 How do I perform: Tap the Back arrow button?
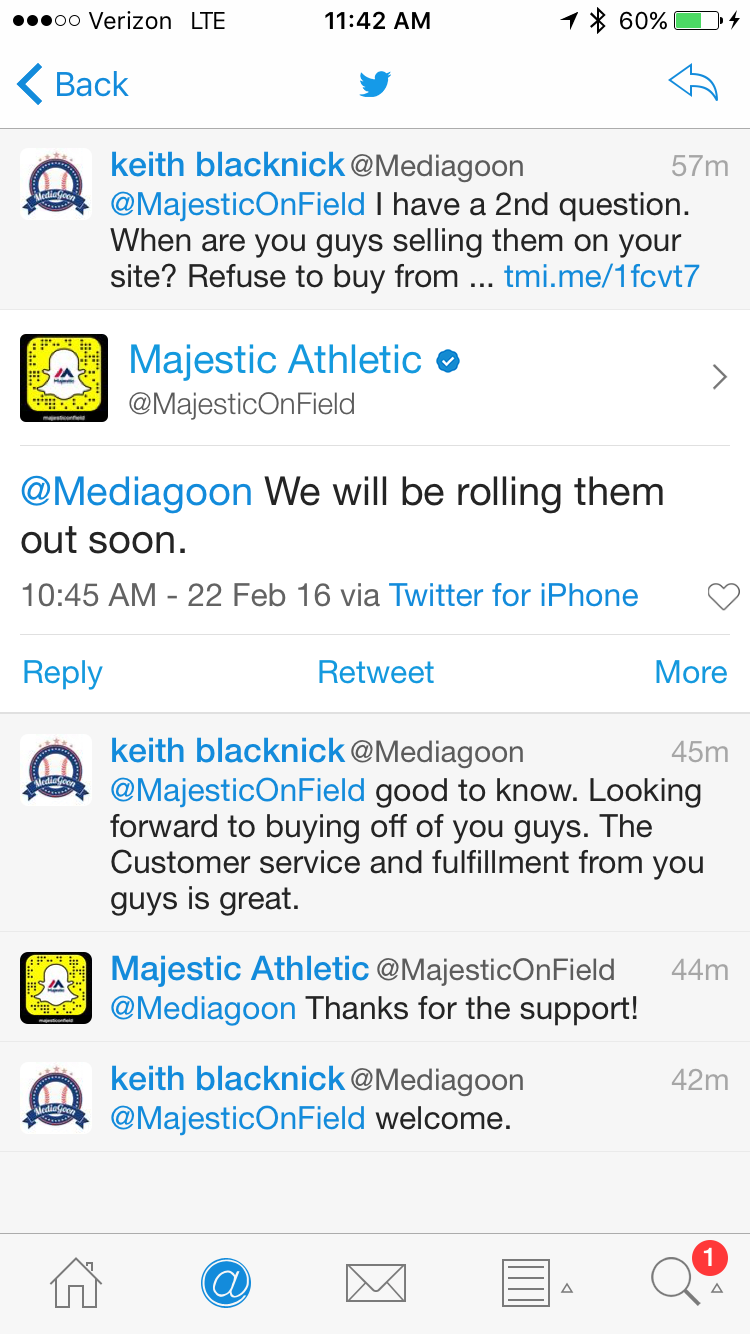pyautogui.click(x=72, y=85)
